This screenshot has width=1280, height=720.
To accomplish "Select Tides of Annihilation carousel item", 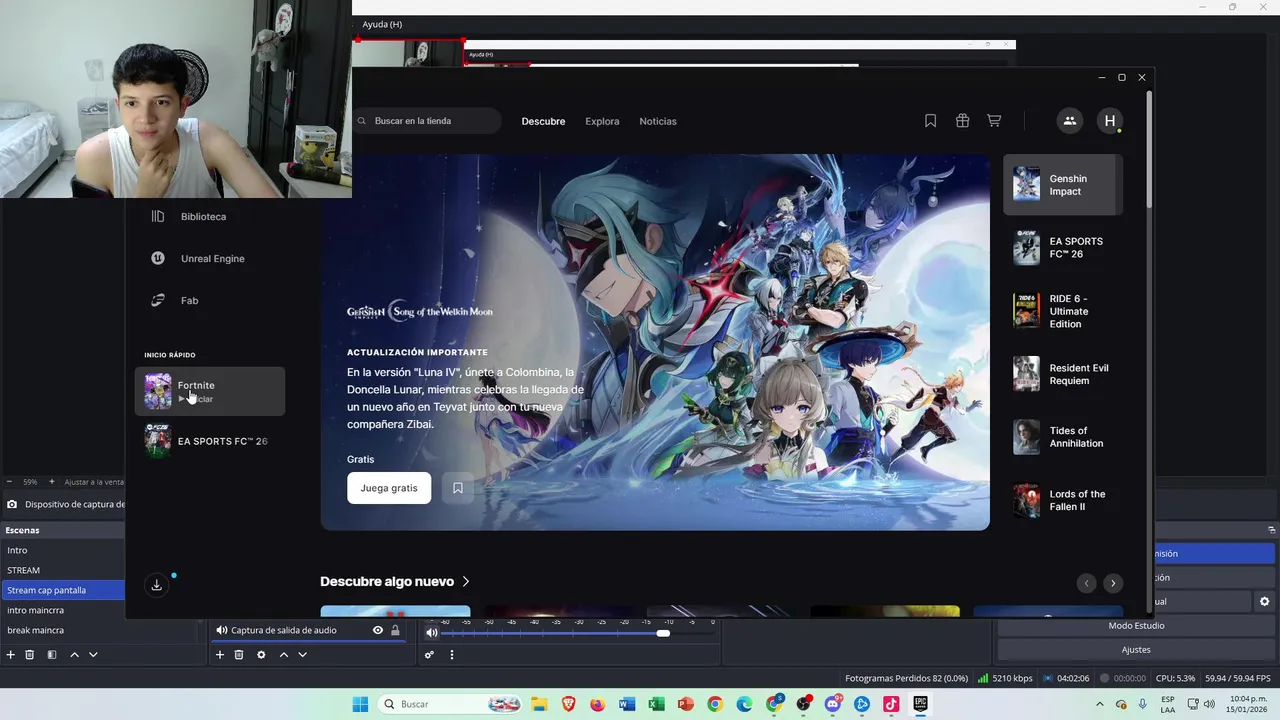I will (x=1063, y=437).
